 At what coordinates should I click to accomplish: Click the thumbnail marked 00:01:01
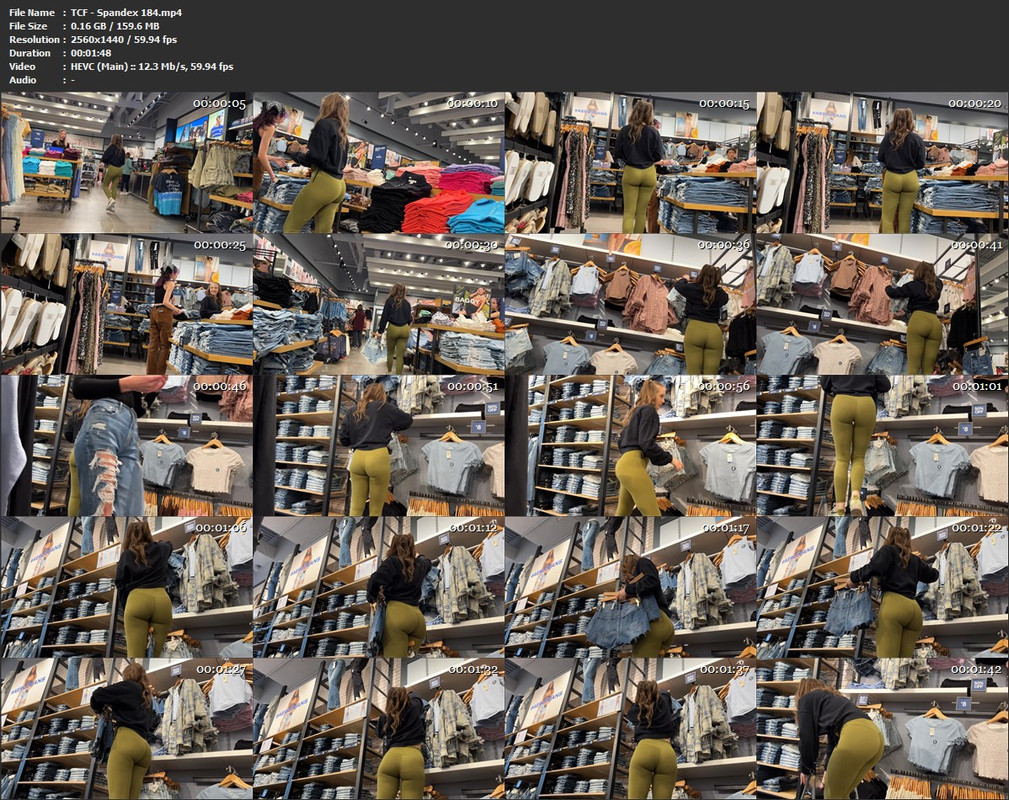click(882, 445)
